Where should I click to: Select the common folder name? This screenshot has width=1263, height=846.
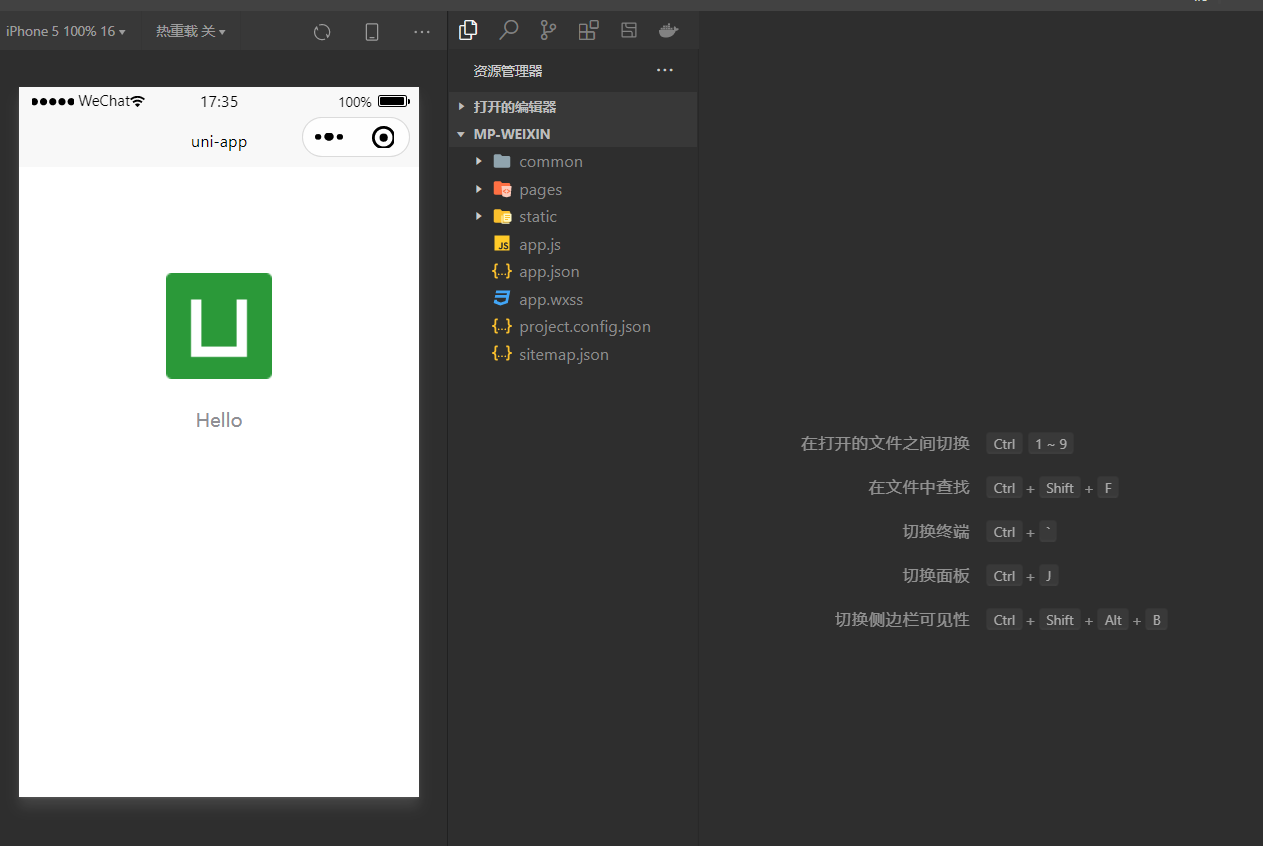551,161
